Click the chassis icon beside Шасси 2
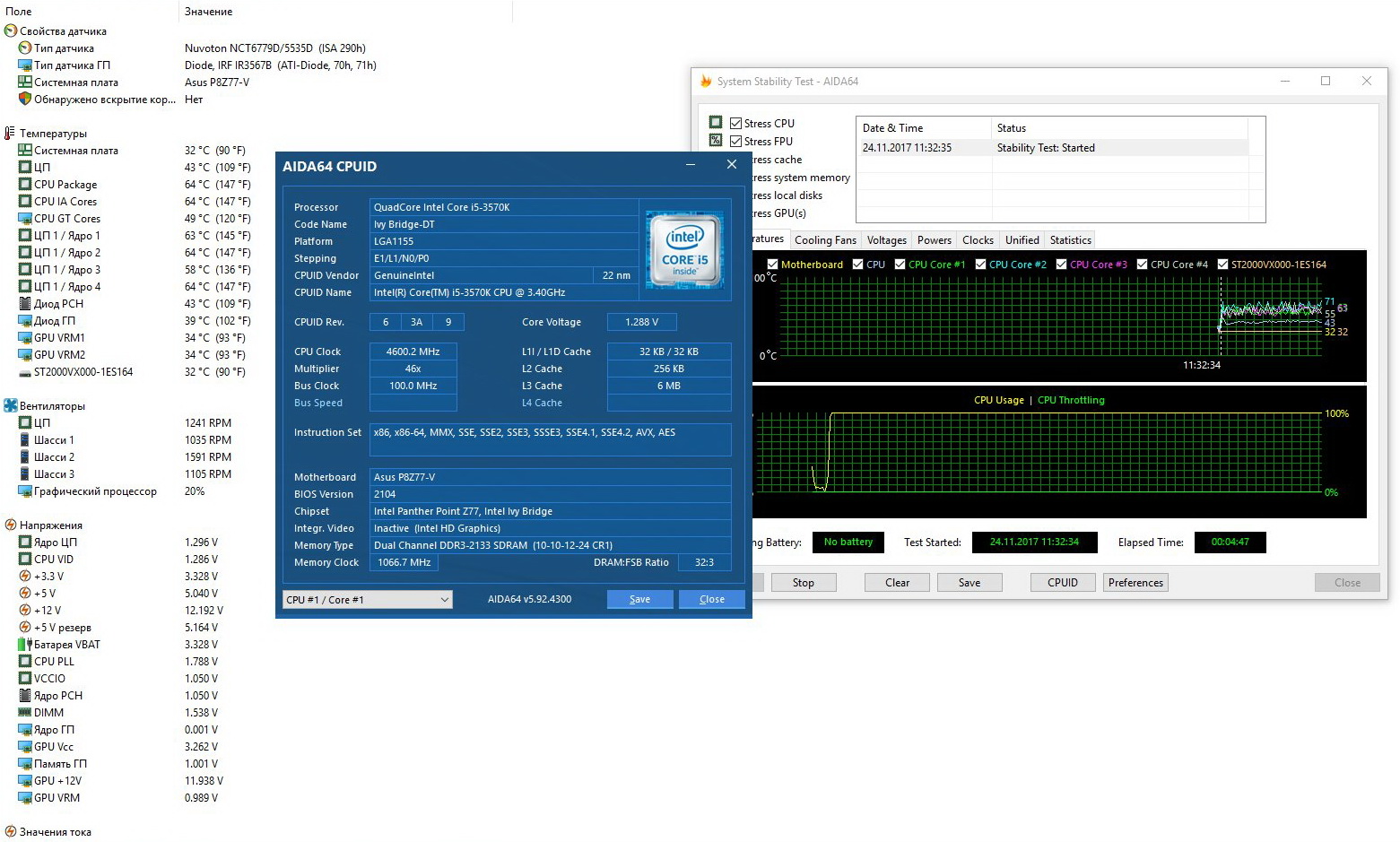The height and width of the screenshot is (842, 1400). click(25, 456)
